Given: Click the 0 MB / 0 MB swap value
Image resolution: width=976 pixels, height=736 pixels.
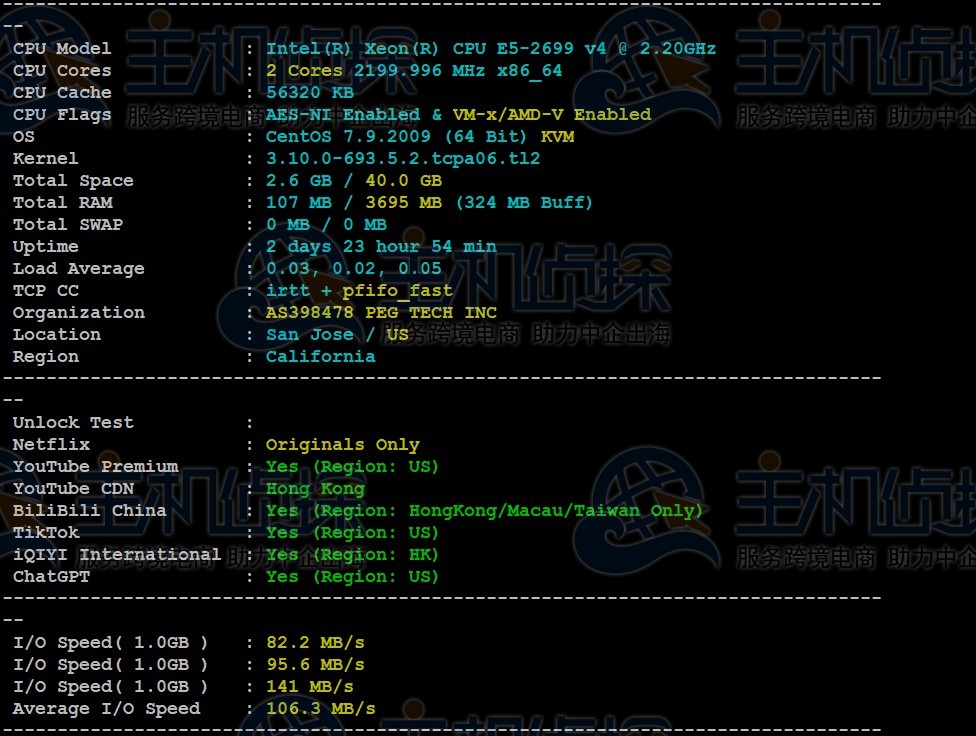Looking at the screenshot, I should (x=326, y=225).
